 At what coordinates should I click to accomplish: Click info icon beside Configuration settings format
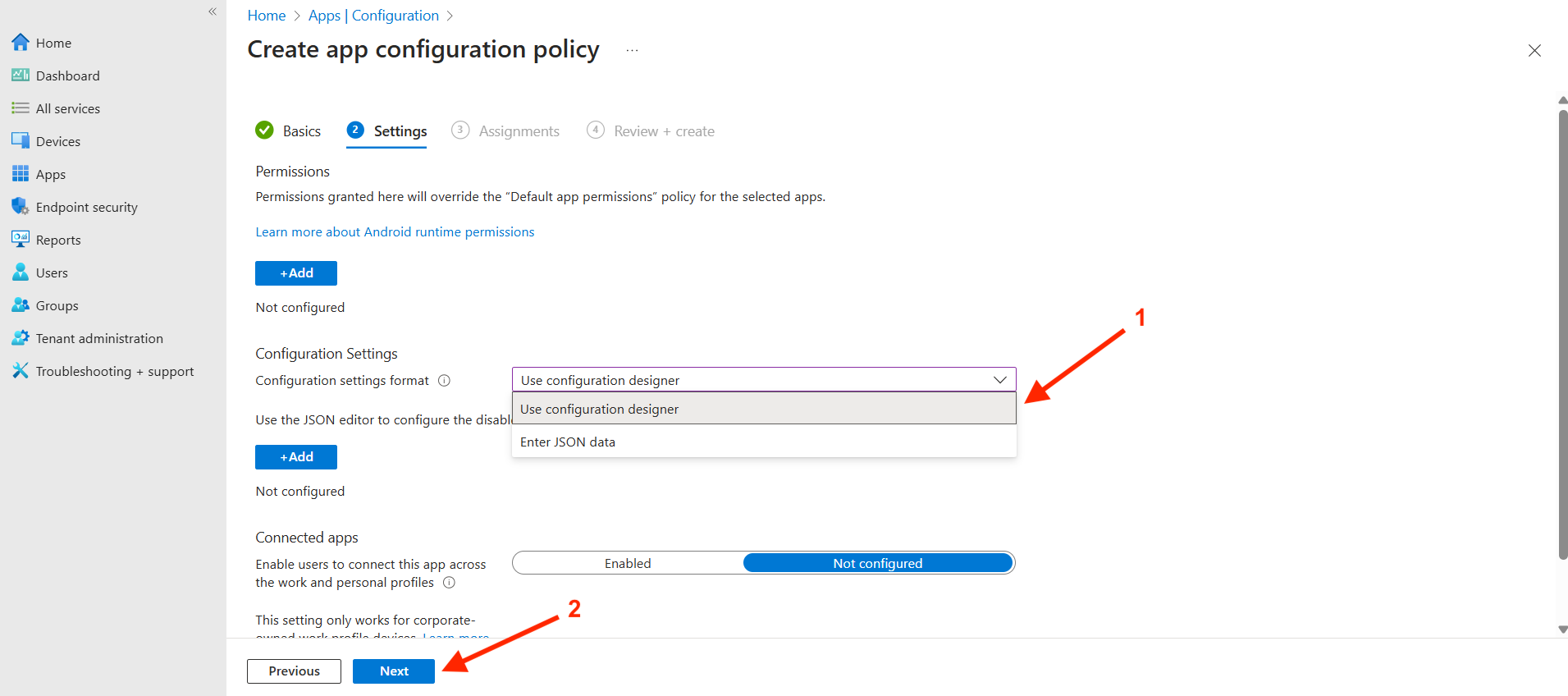tap(444, 381)
